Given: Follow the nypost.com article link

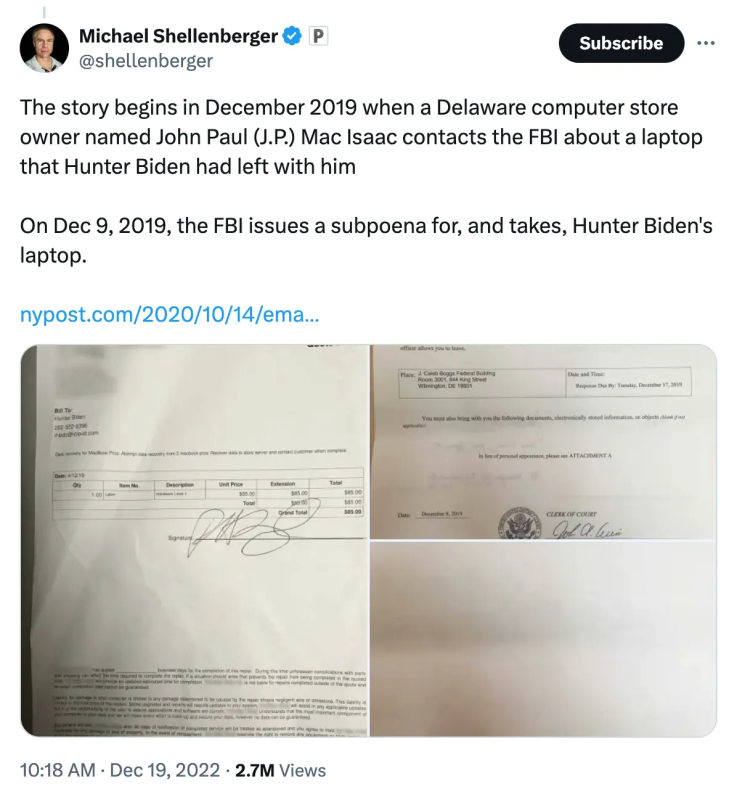Looking at the screenshot, I should tap(170, 315).
